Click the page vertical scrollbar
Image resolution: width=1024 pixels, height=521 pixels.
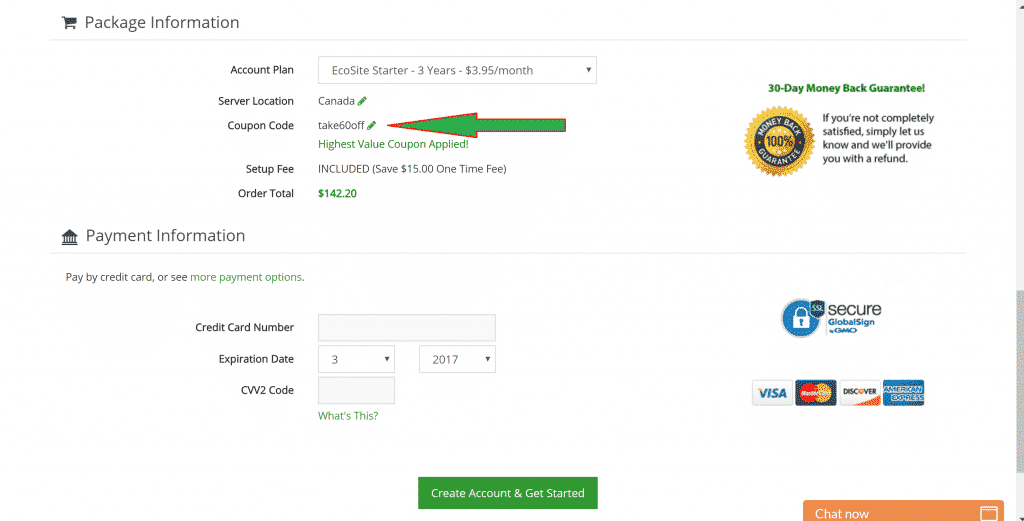1020,380
